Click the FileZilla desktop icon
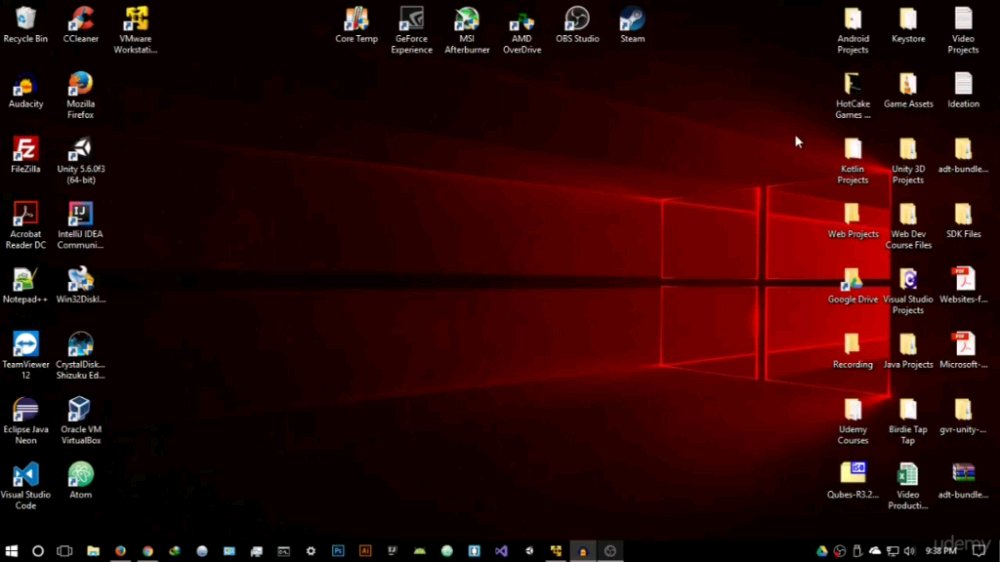1000x562 pixels. pyautogui.click(x=26, y=156)
